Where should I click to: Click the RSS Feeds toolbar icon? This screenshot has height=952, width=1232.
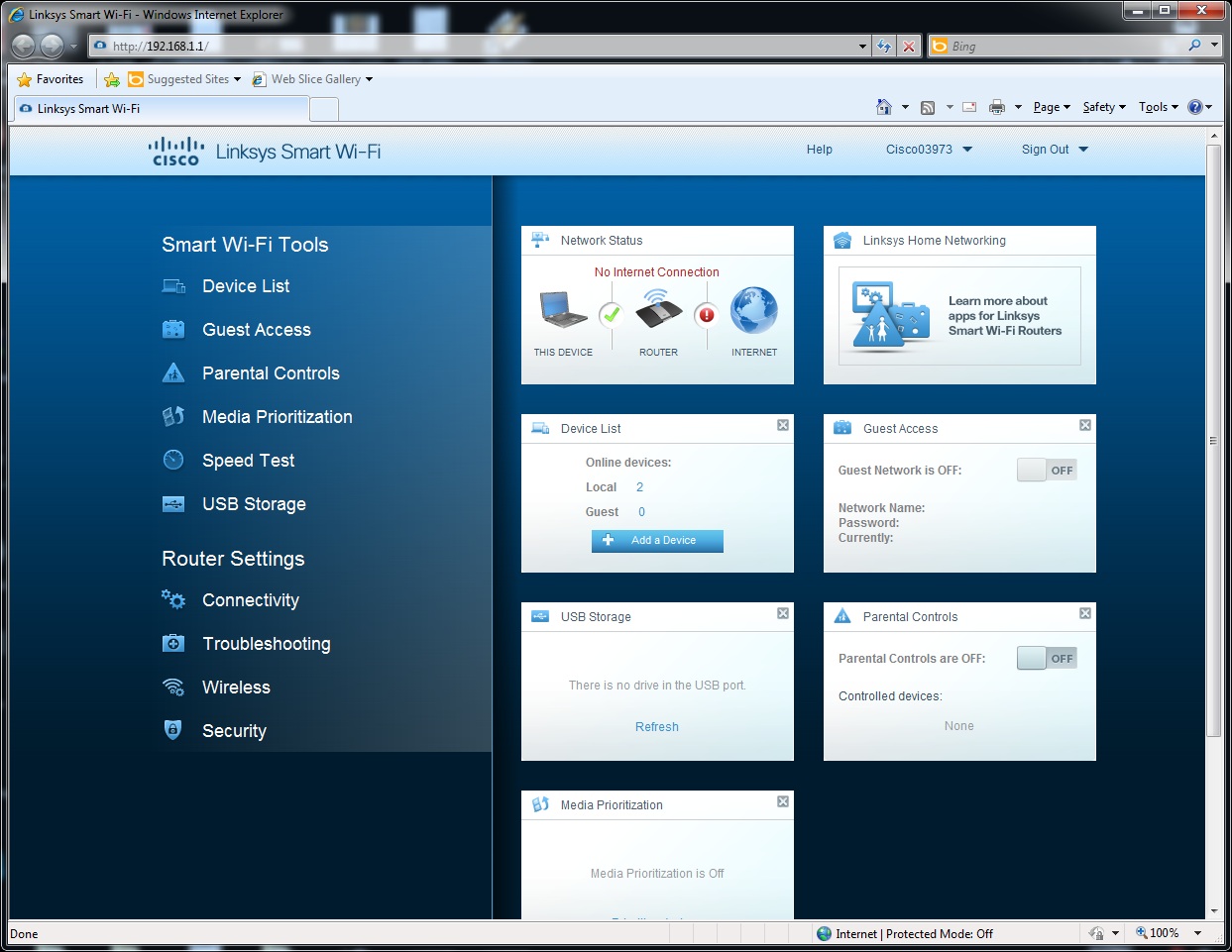pos(928,107)
